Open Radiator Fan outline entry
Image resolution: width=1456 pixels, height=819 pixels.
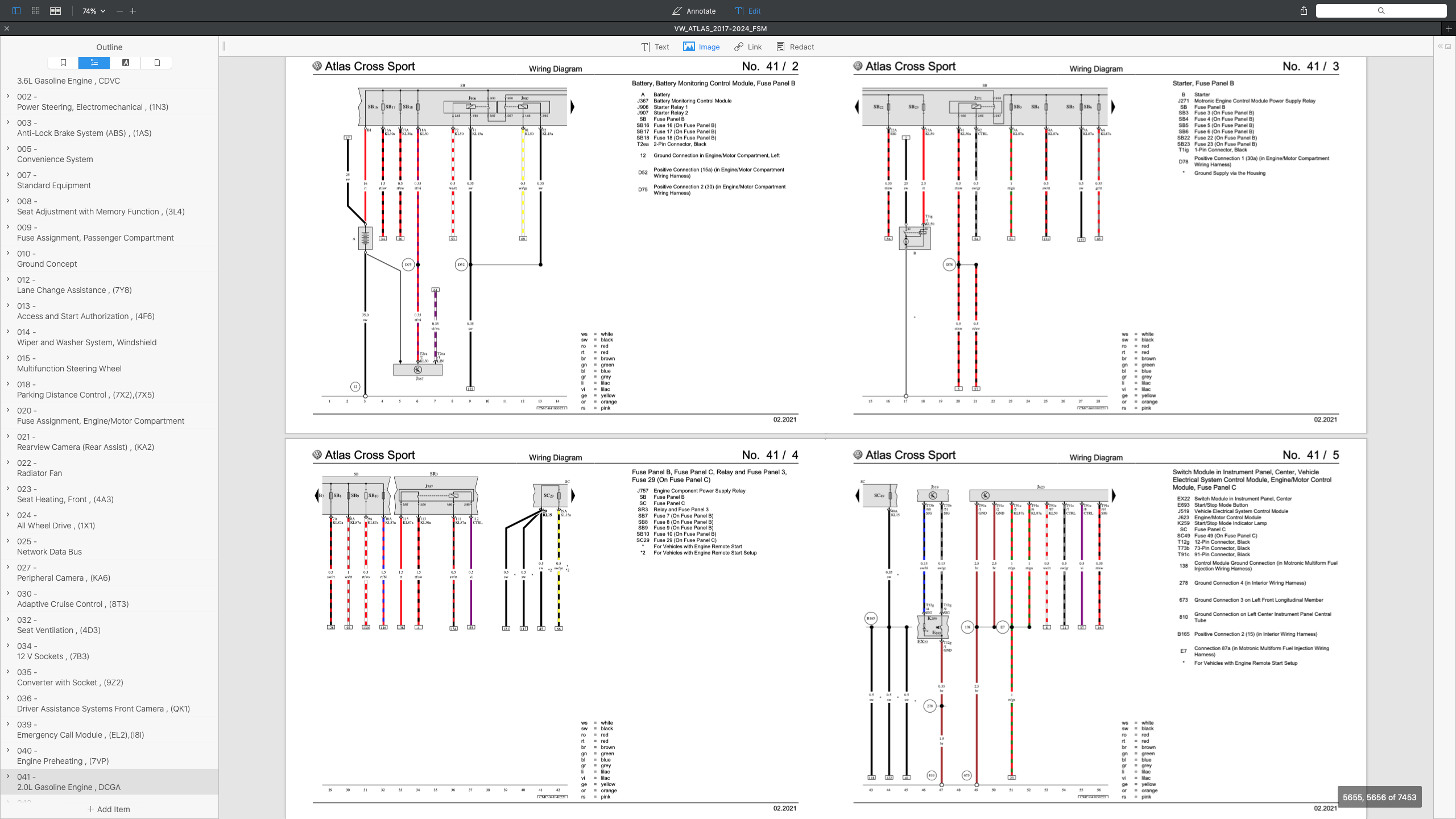point(39,473)
